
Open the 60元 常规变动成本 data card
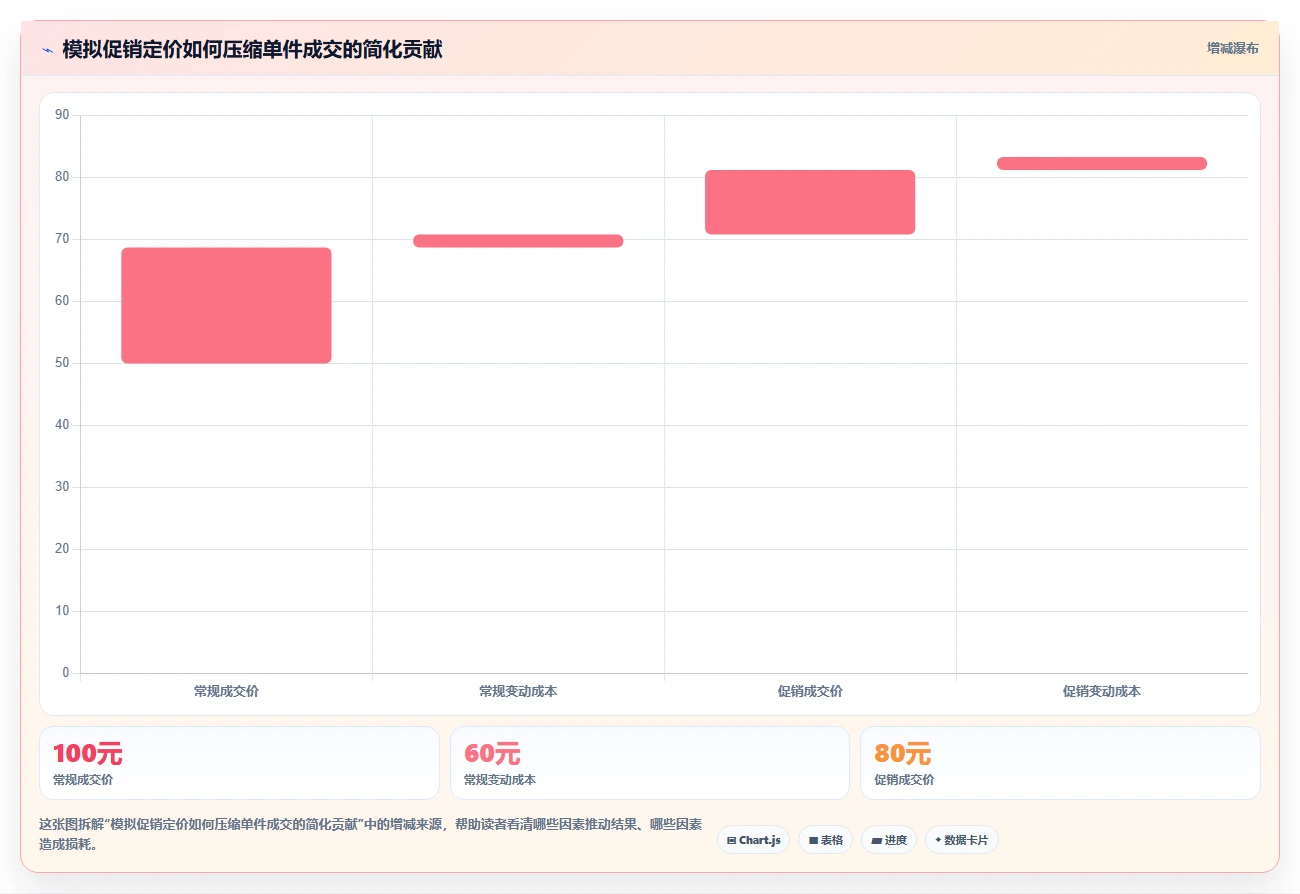coord(650,763)
